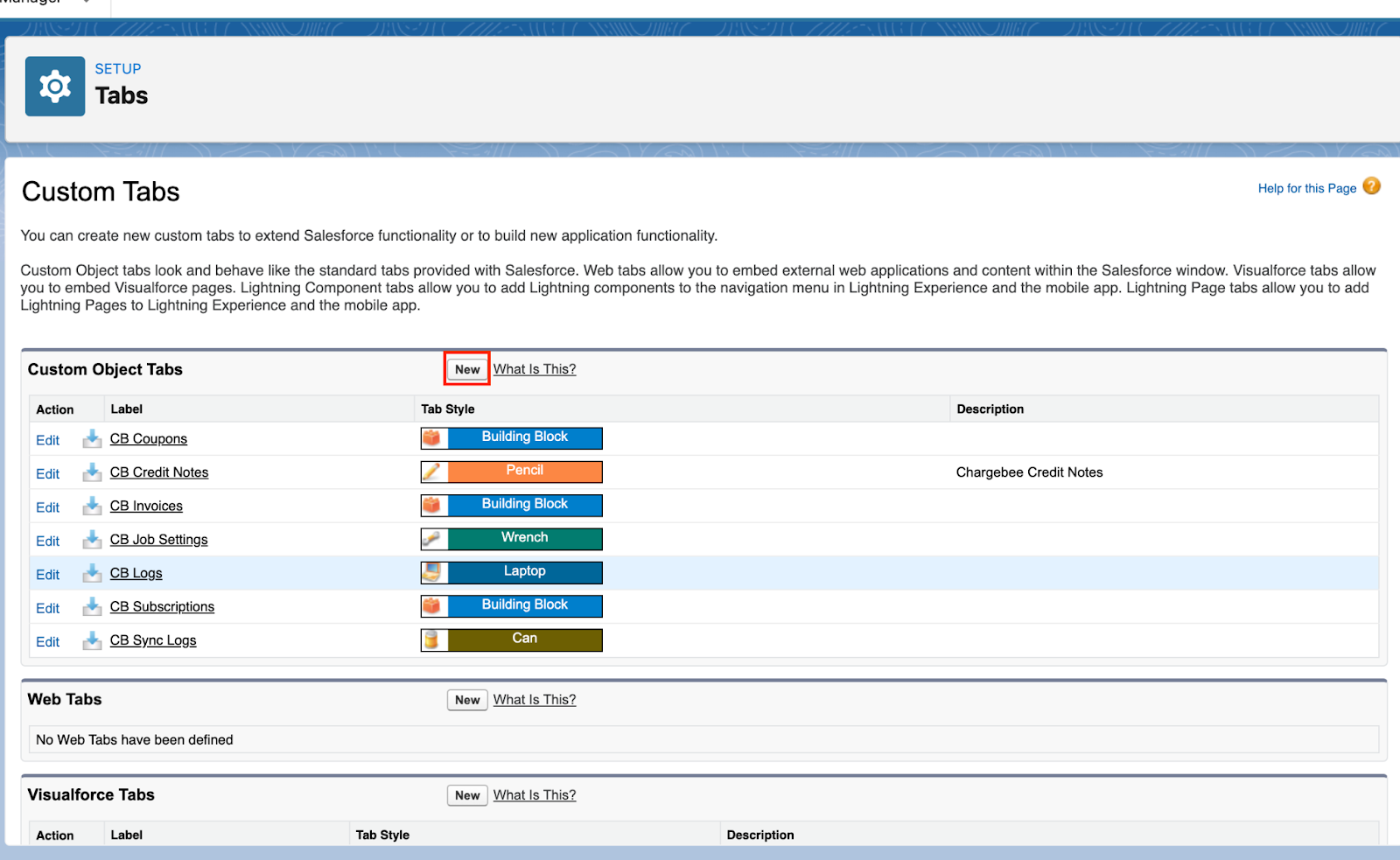Edit the CB Logs tab
This screenshot has width=1400, height=860.
47,575
